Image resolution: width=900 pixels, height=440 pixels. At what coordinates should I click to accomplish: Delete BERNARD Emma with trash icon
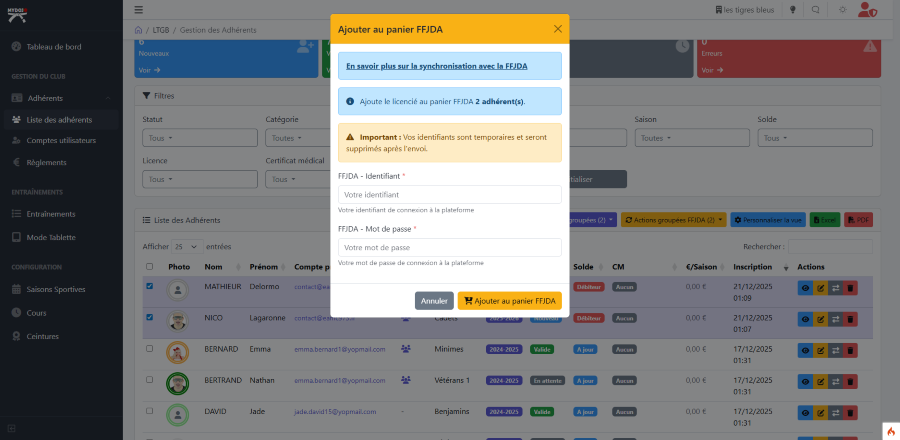(x=850, y=349)
